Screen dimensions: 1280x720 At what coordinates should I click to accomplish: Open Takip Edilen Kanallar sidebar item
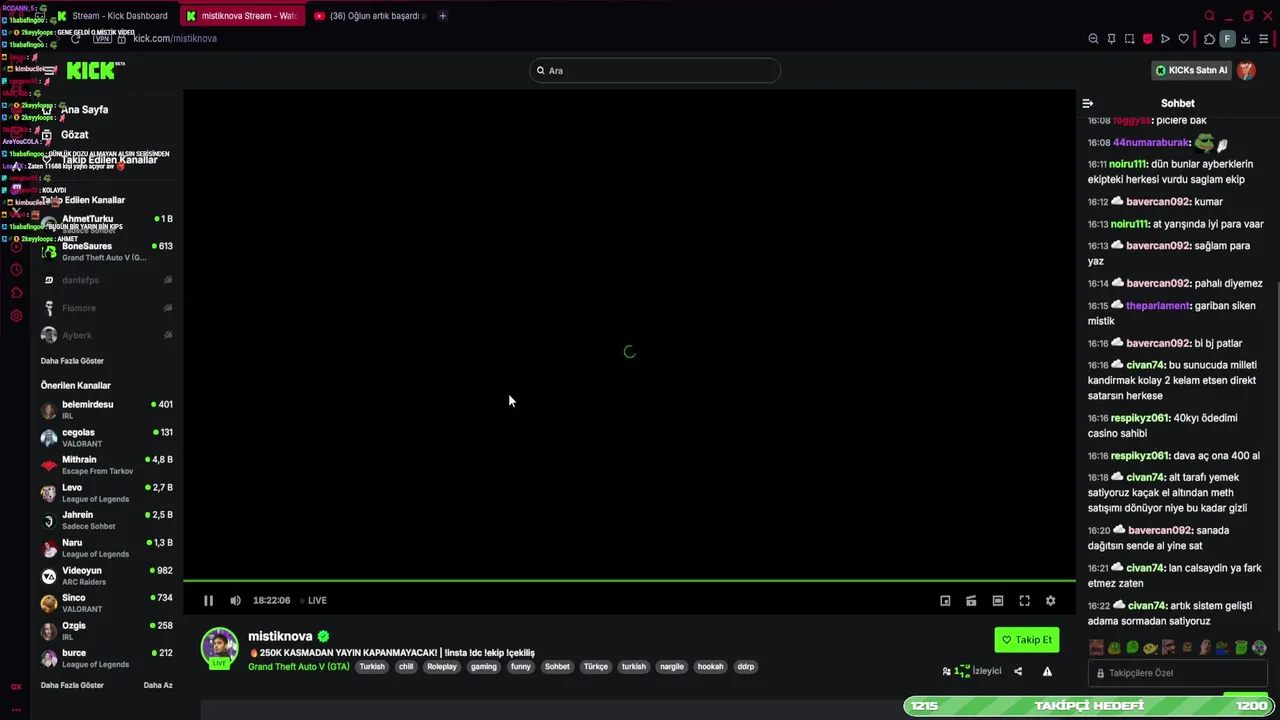pyautogui.click(x=109, y=160)
